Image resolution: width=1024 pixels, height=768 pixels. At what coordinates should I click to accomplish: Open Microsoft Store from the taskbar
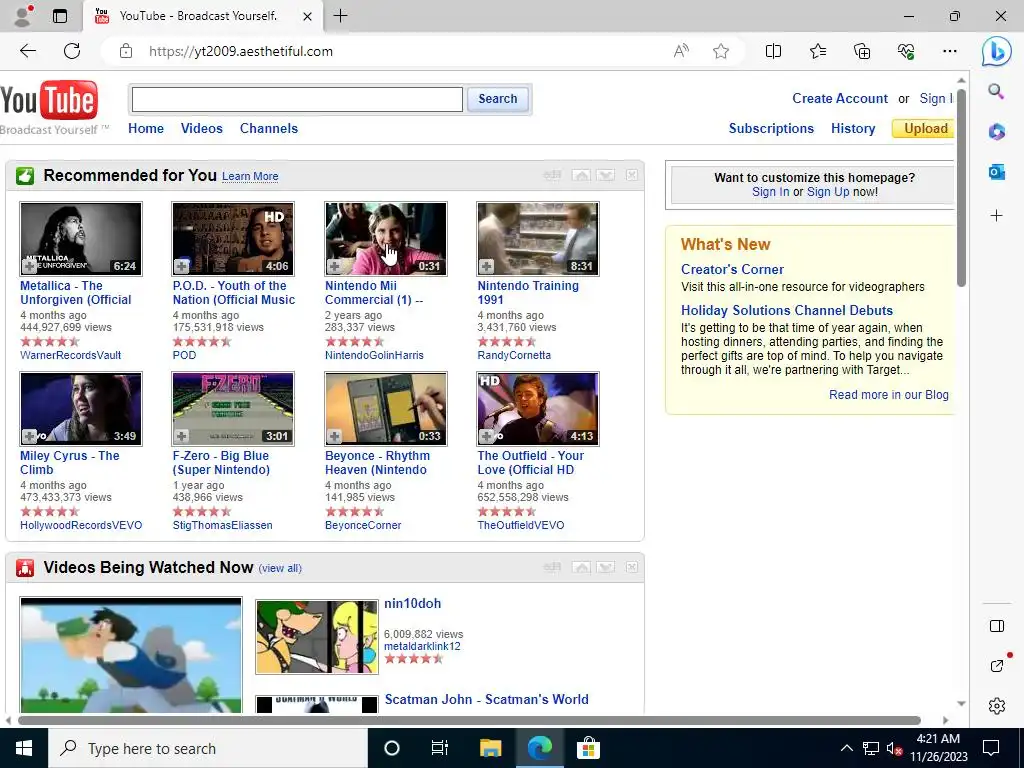pos(588,748)
